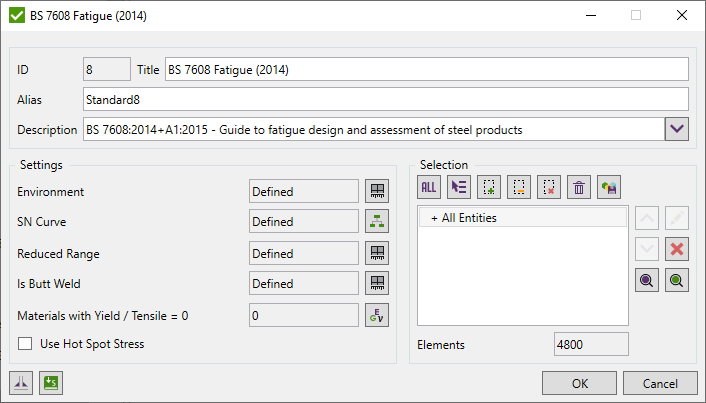Click the subtract-from-selection marquee icon
Image resolution: width=706 pixels, height=403 pixels.
tap(519, 186)
